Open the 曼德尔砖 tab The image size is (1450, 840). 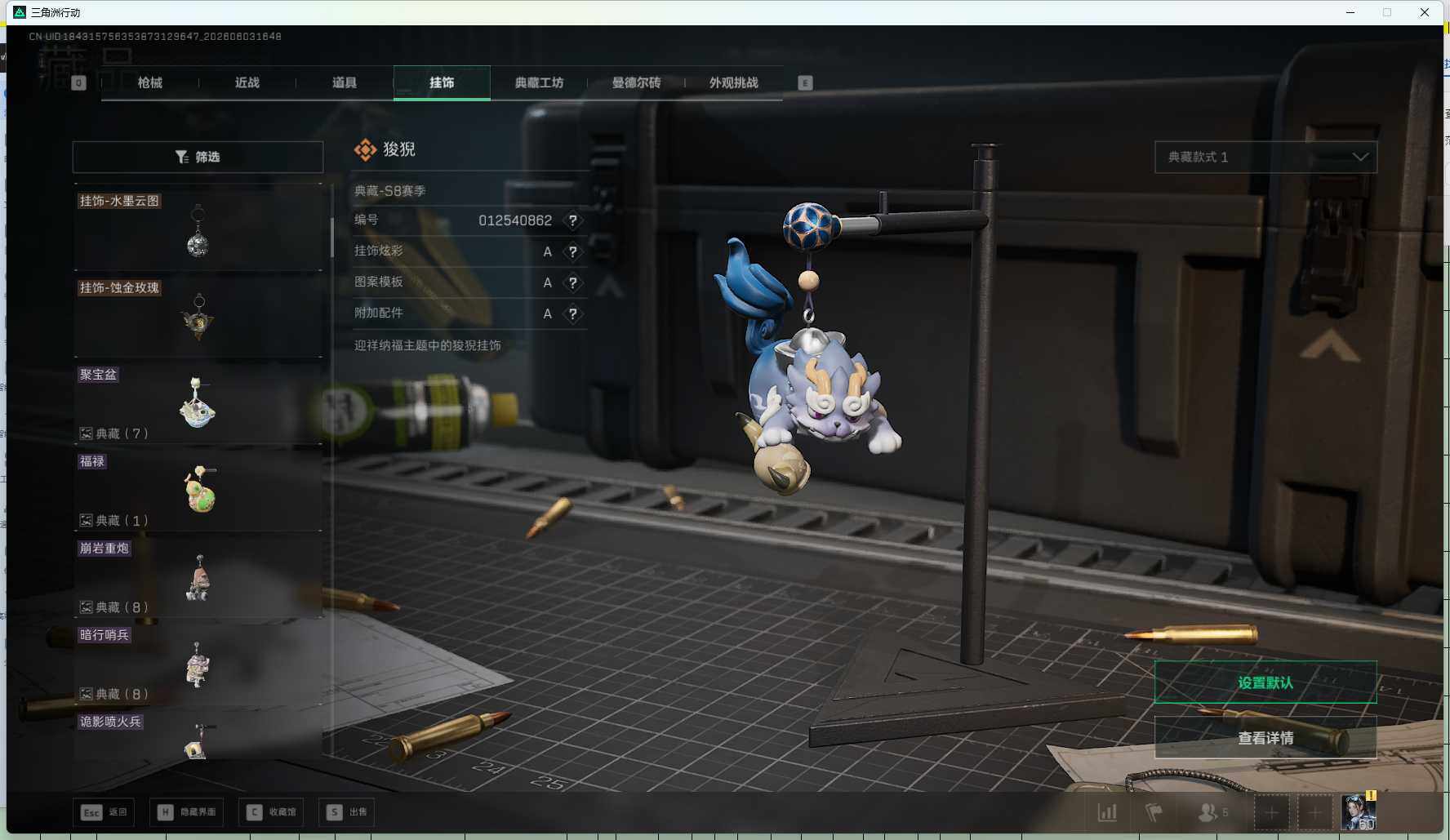click(636, 82)
